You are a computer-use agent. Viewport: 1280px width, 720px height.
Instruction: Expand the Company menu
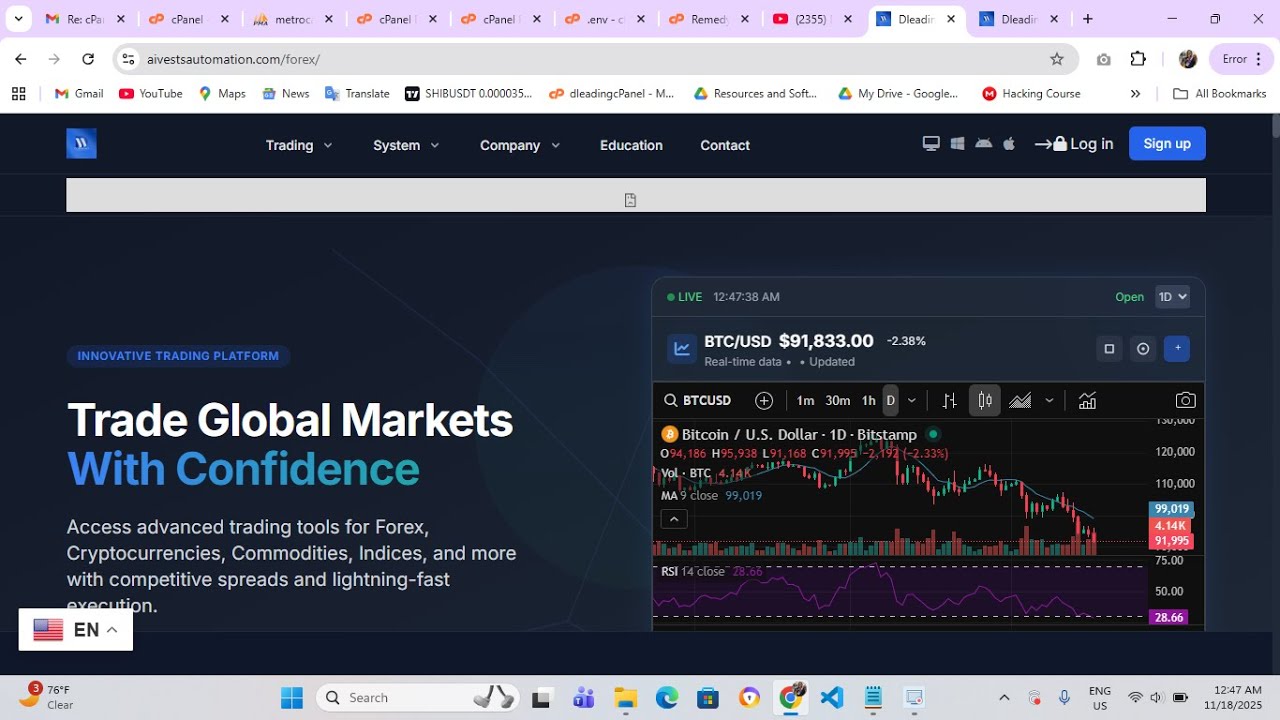pyautogui.click(x=520, y=145)
